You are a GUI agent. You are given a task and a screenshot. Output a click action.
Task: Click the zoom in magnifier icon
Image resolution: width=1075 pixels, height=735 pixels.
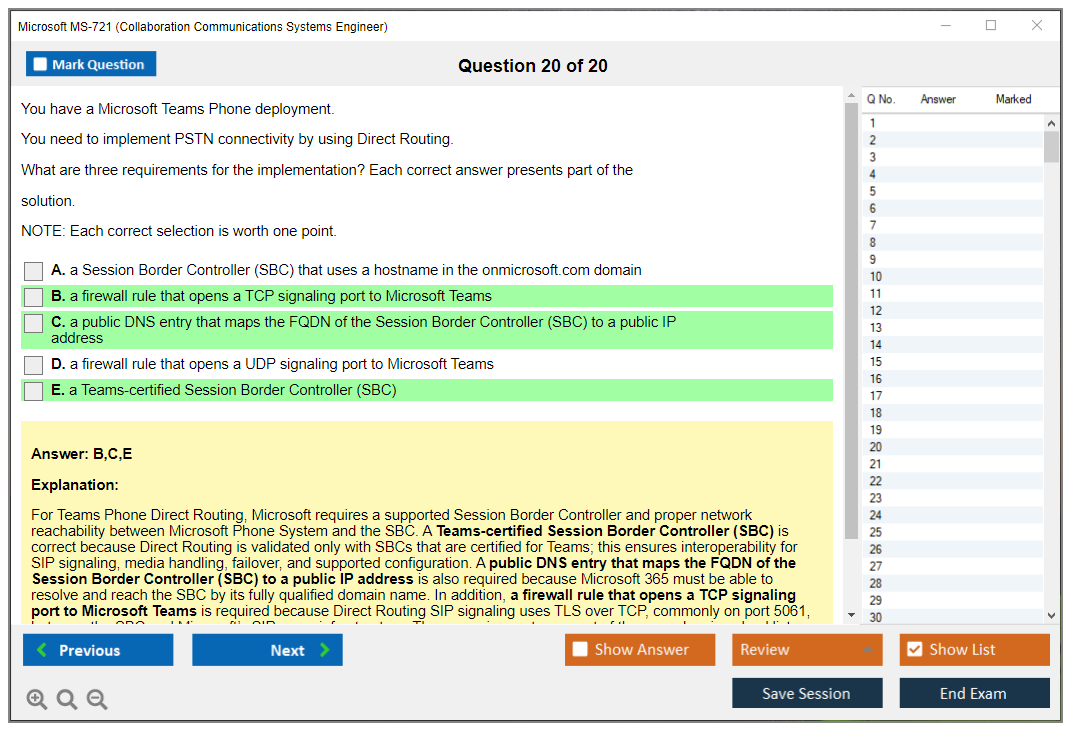pyautogui.click(x=36, y=699)
